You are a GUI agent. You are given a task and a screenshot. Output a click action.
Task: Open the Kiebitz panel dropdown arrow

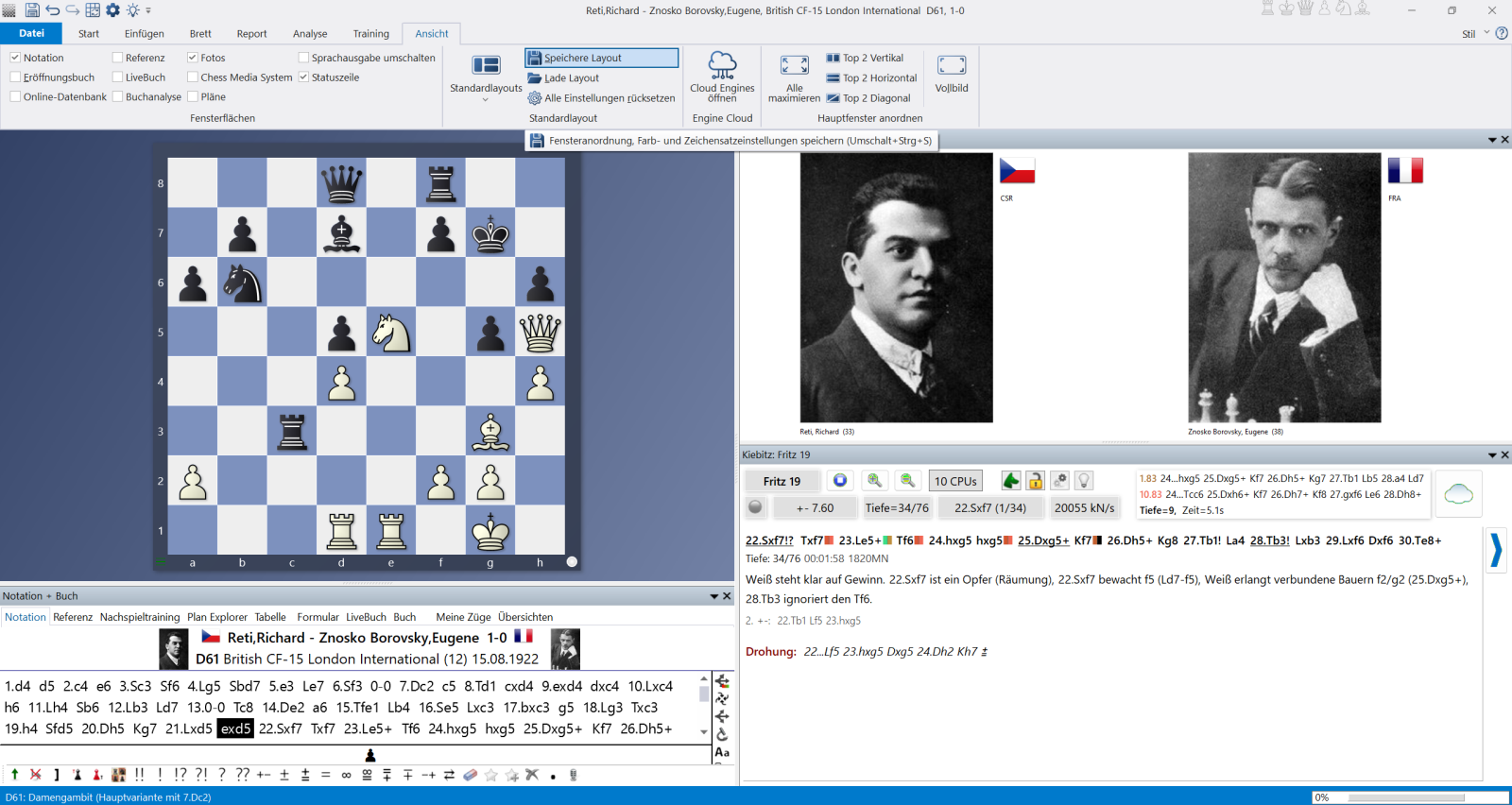tap(1492, 455)
